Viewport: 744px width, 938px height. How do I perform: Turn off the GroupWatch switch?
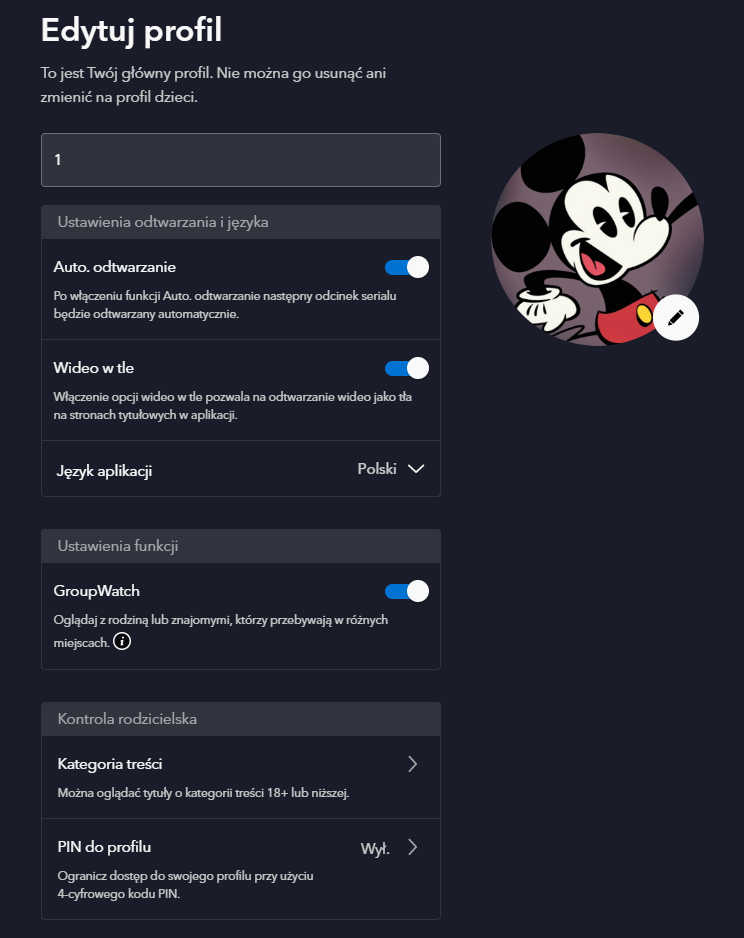coord(407,591)
